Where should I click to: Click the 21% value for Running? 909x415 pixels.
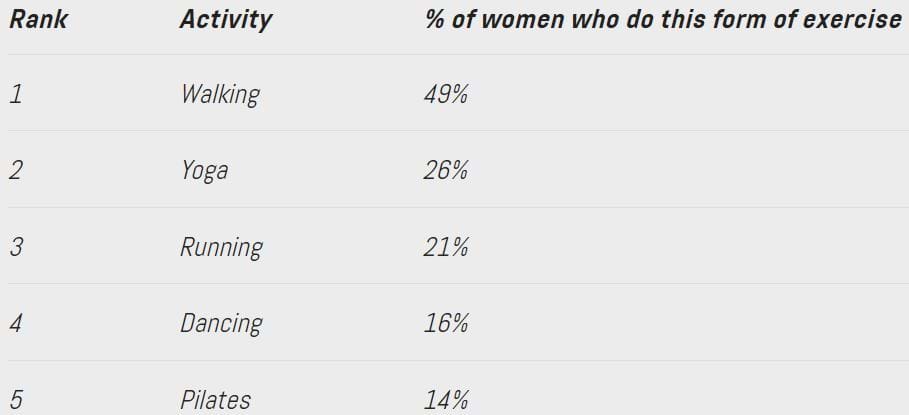pos(445,247)
